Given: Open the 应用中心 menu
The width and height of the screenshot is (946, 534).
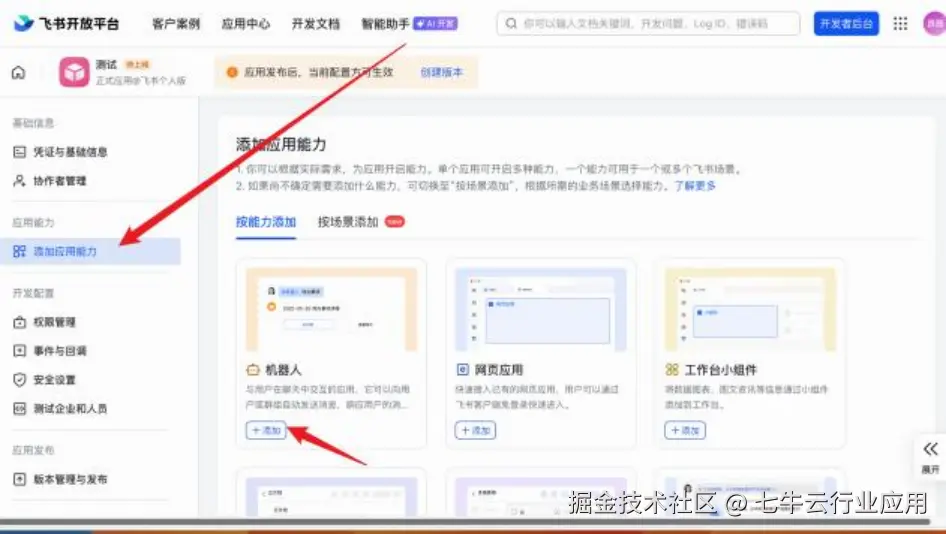Looking at the screenshot, I should click(246, 24).
